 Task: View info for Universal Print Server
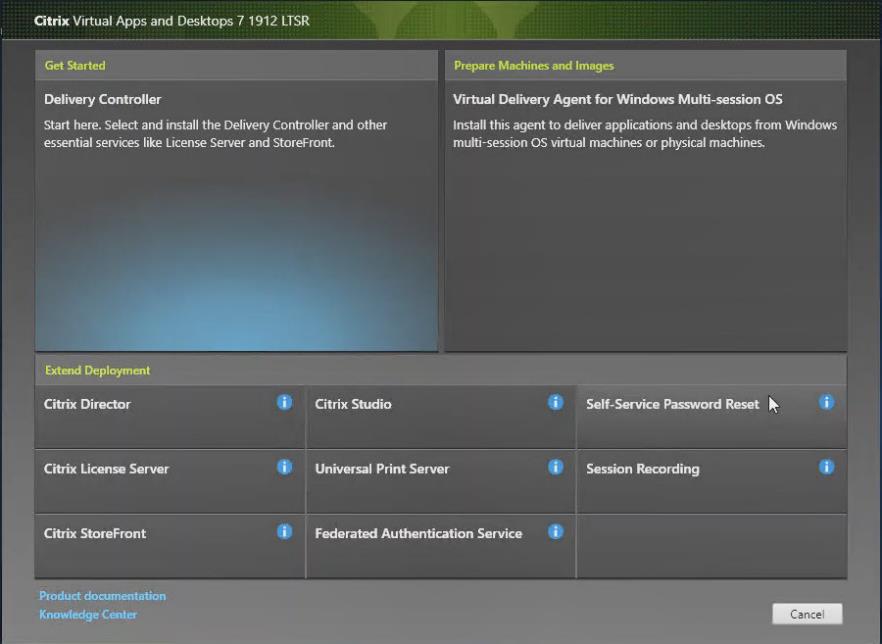point(555,467)
